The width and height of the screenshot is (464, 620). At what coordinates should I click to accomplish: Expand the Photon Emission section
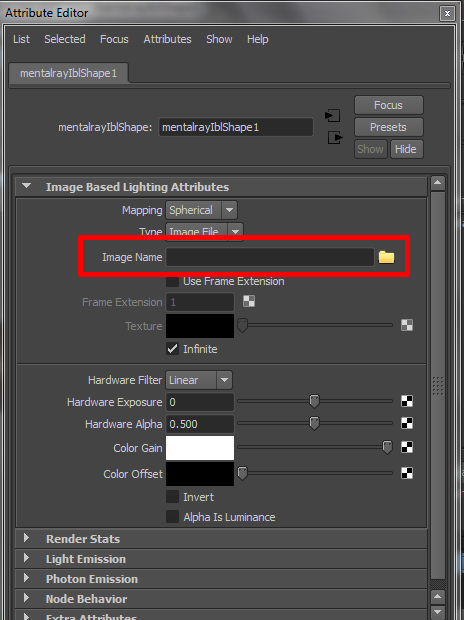(27, 578)
